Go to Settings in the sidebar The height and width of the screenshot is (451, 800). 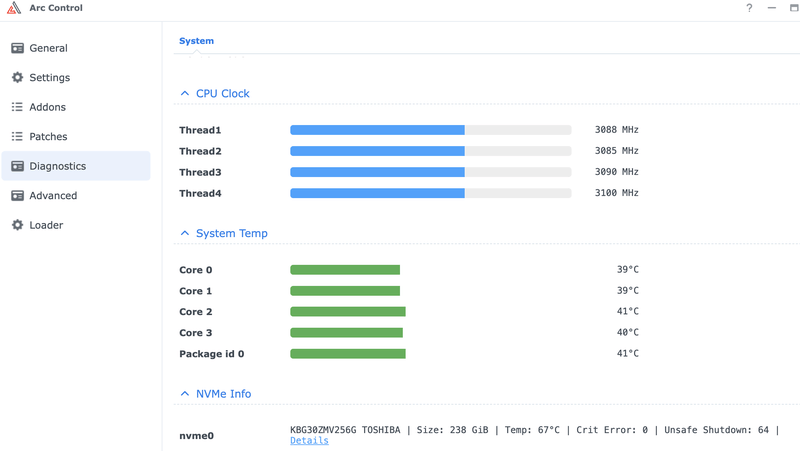(76, 78)
